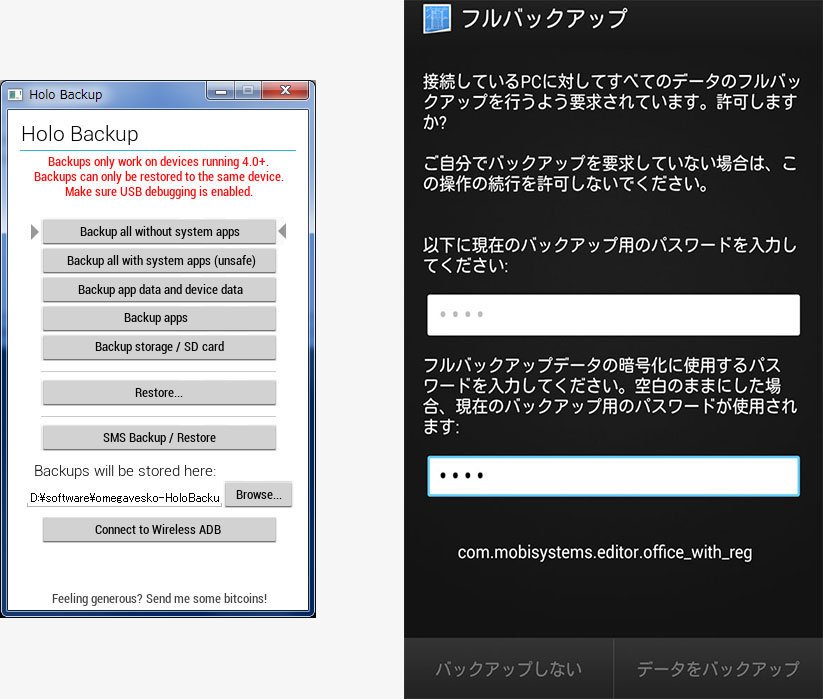Image resolution: width=823 pixels, height=699 pixels.
Task: Select Backup all with system apps (unsafe)
Action: click(157, 260)
